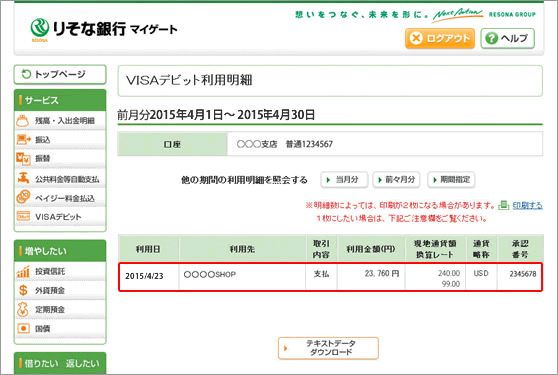Screen dimensions: 558x375
Task: Click the coin icon beside ペイジー料金払込
Action: click(x=23, y=197)
